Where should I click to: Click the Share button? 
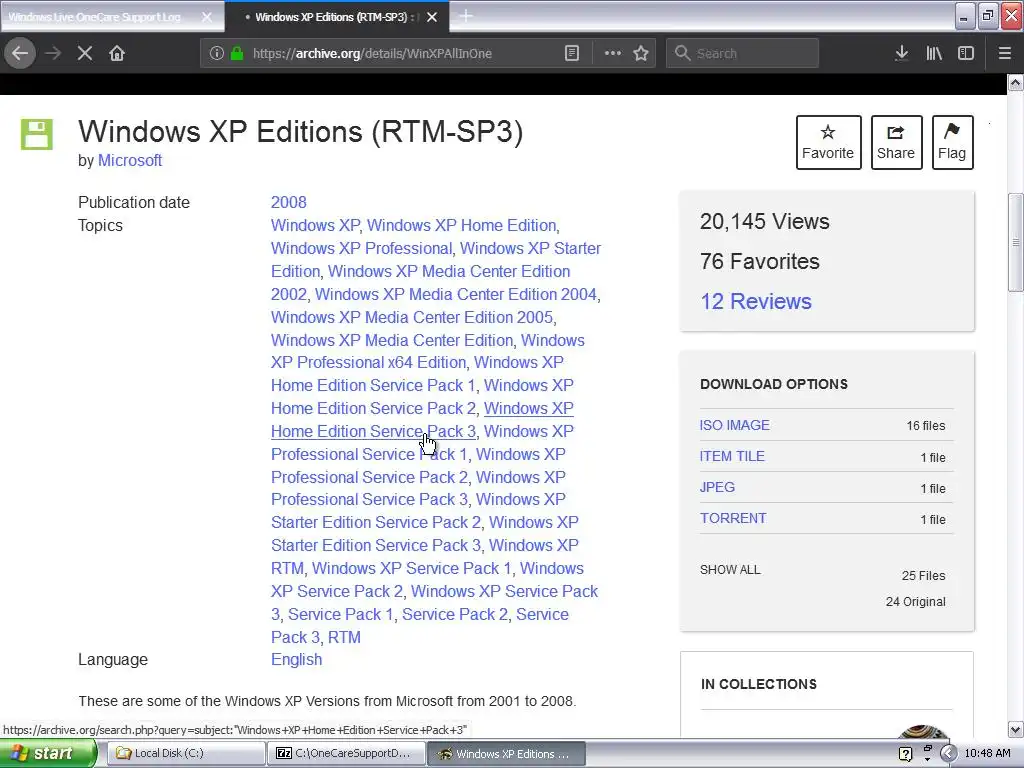coord(896,142)
